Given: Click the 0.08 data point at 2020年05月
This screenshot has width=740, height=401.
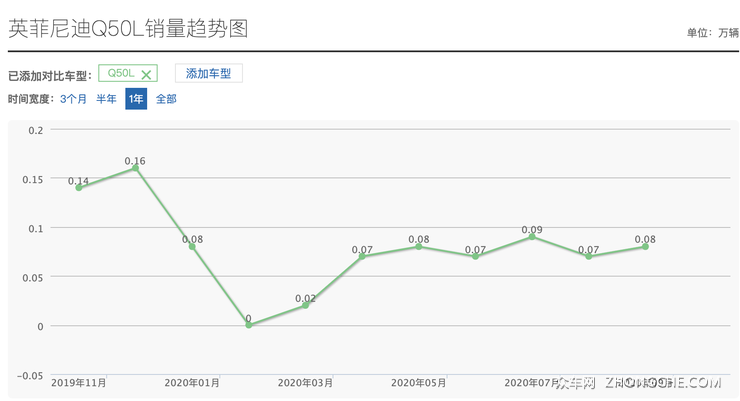Looking at the screenshot, I should 419,247.
